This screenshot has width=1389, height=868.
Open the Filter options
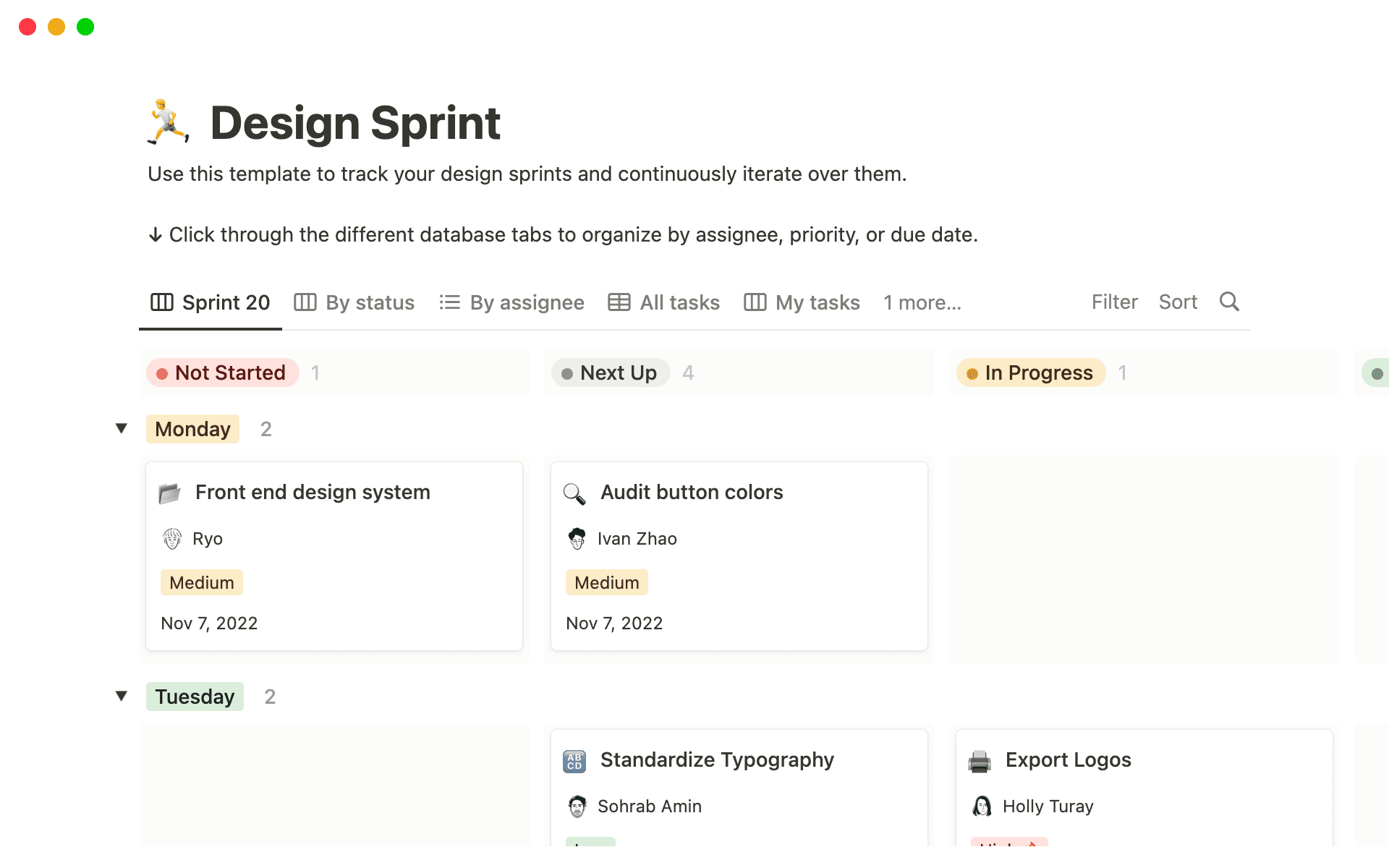tap(1114, 302)
